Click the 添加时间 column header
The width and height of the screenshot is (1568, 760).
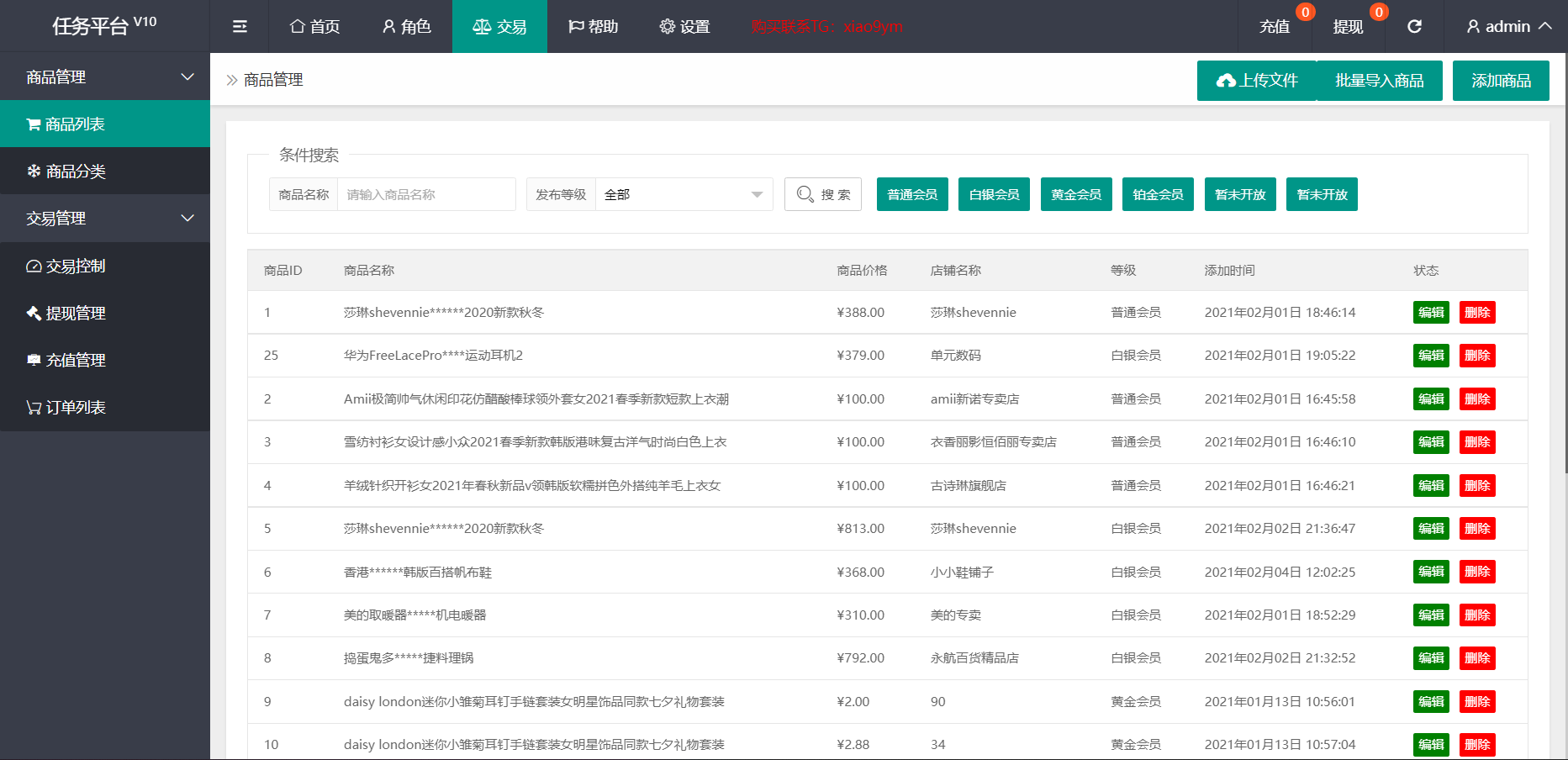(1229, 270)
